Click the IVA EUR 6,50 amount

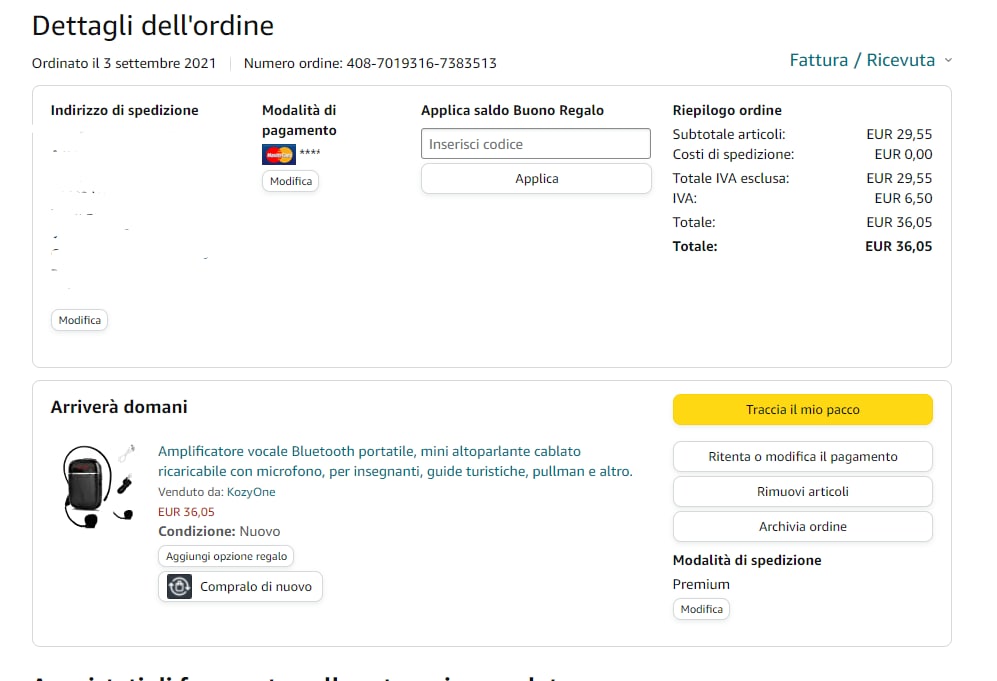click(x=903, y=198)
